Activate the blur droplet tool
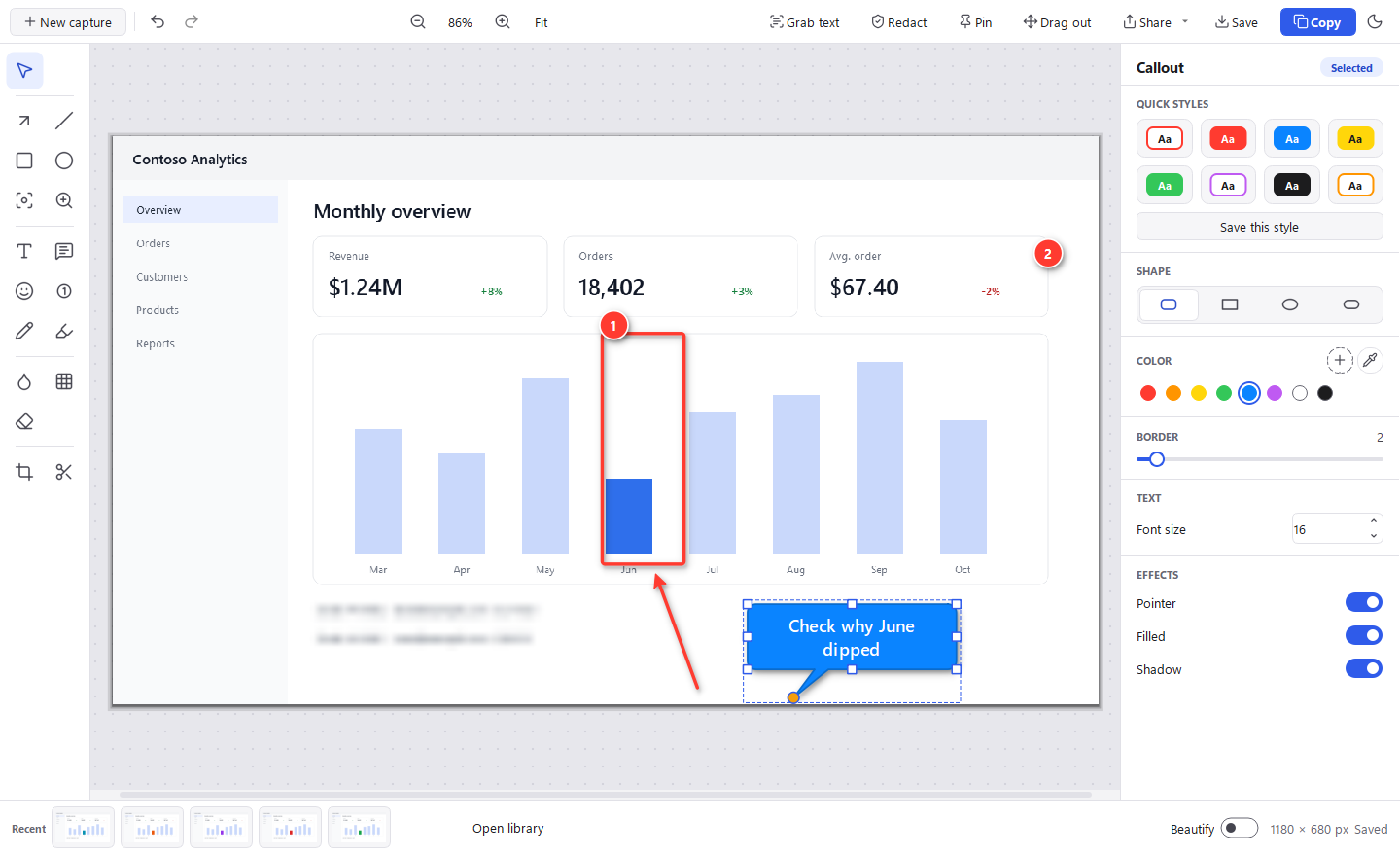 pyautogui.click(x=24, y=381)
